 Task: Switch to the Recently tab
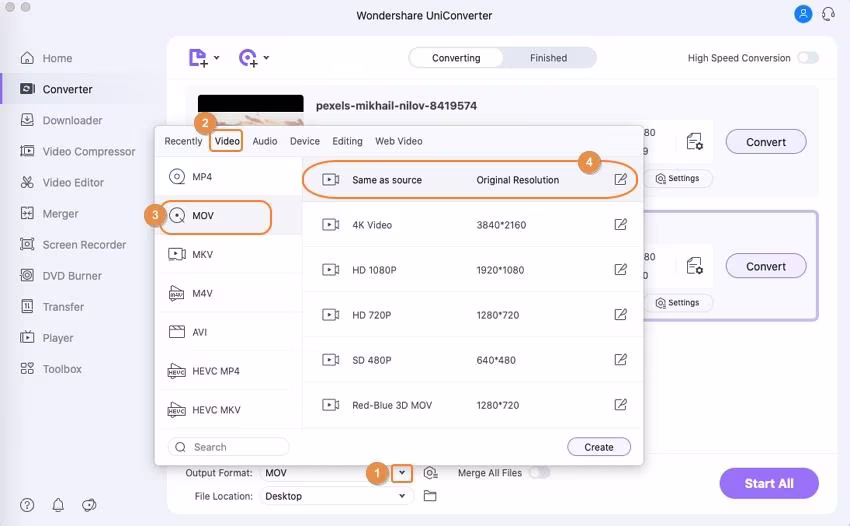[183, 141]
